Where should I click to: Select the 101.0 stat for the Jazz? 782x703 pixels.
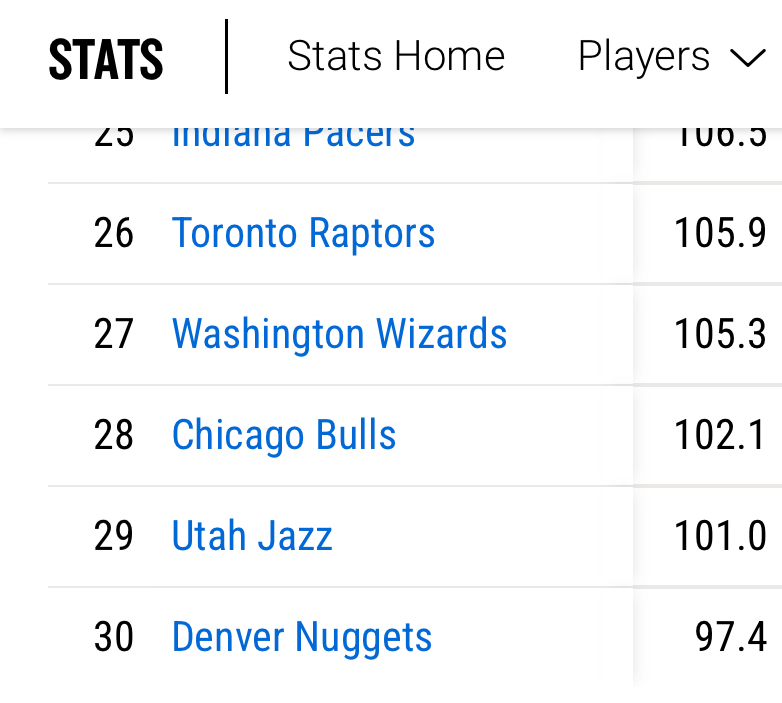(x=720, y=536)
